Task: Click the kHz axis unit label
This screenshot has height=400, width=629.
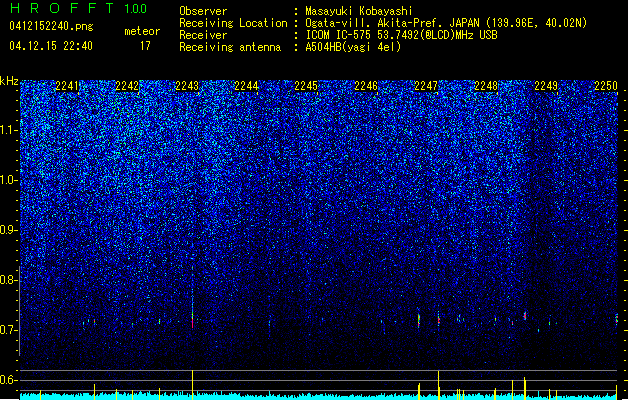Action: point(9,81)
